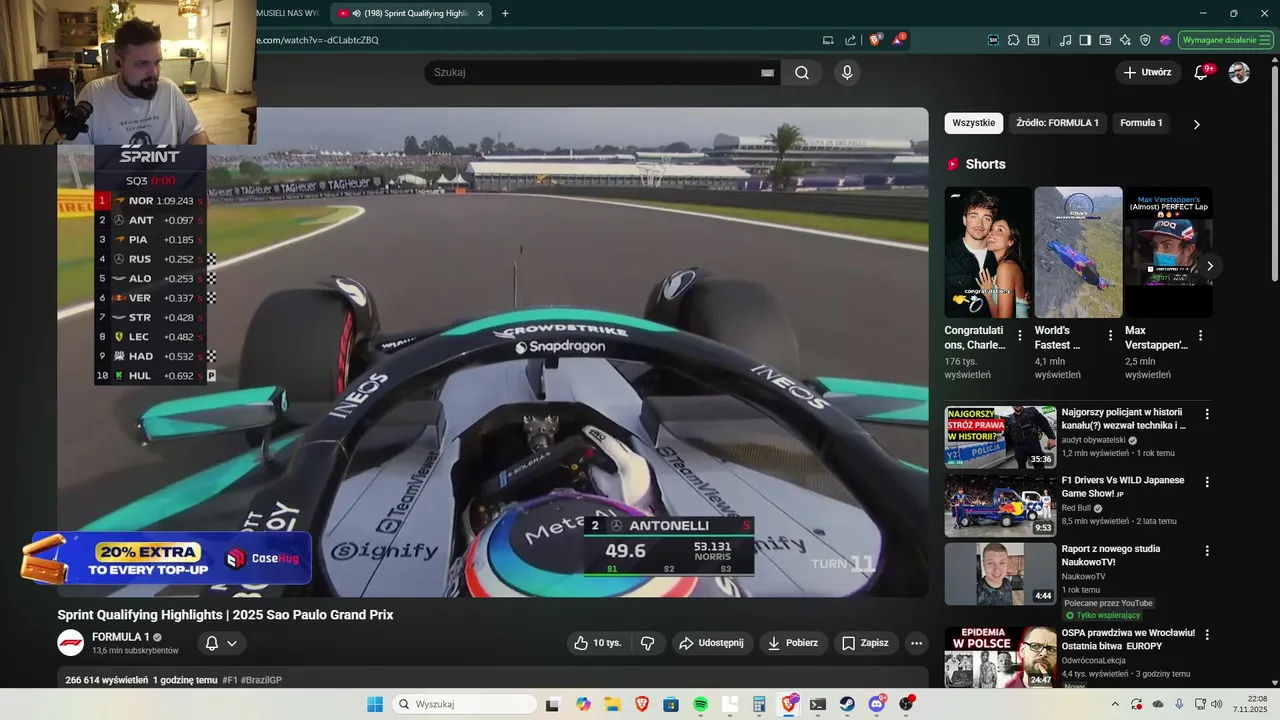The image size is (1280, 720).
Task: Open the Brave VPN shield icon
Action: click(1145, 40)
